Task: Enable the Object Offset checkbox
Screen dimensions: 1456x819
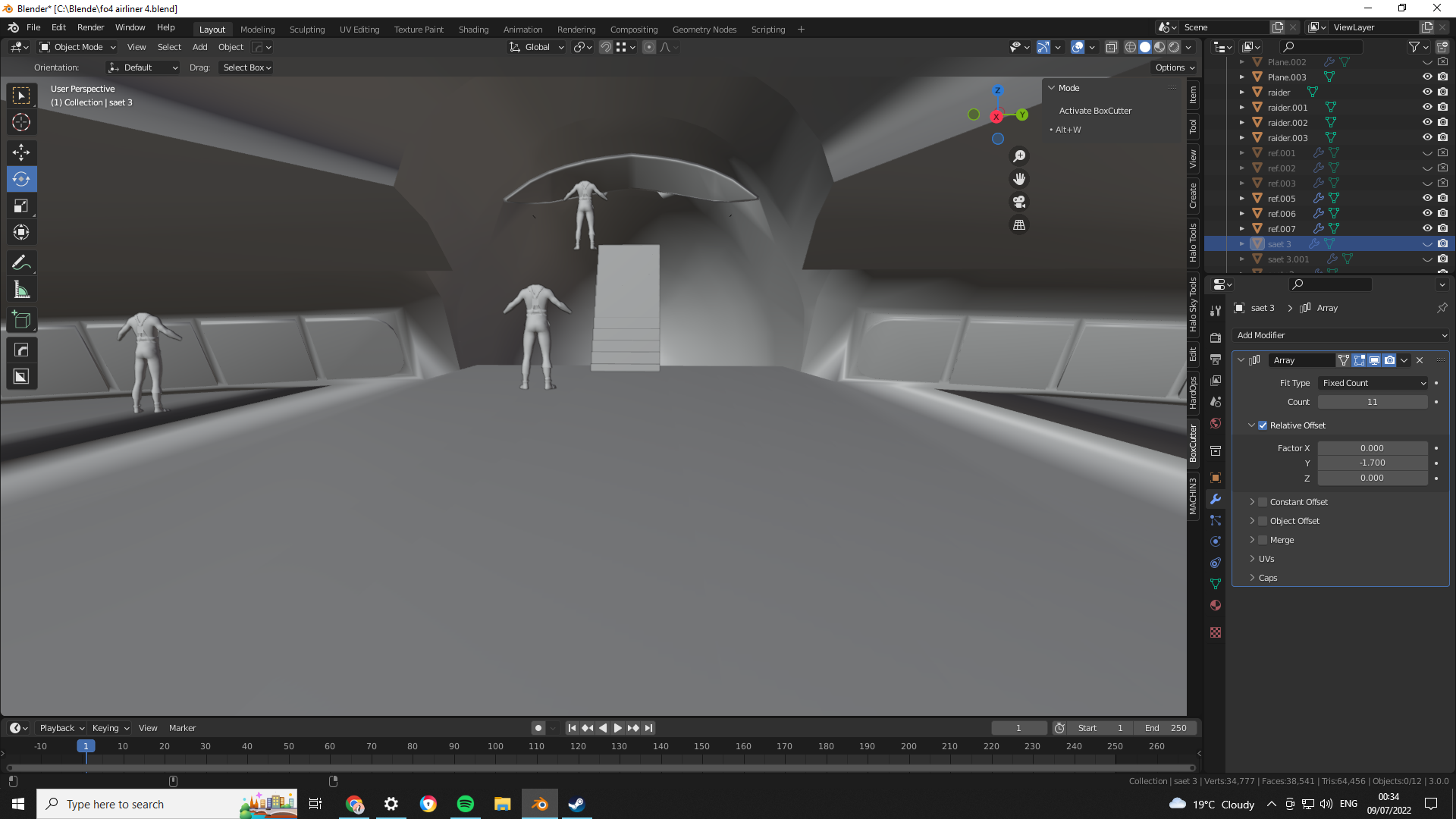Action: [1263, 521]
